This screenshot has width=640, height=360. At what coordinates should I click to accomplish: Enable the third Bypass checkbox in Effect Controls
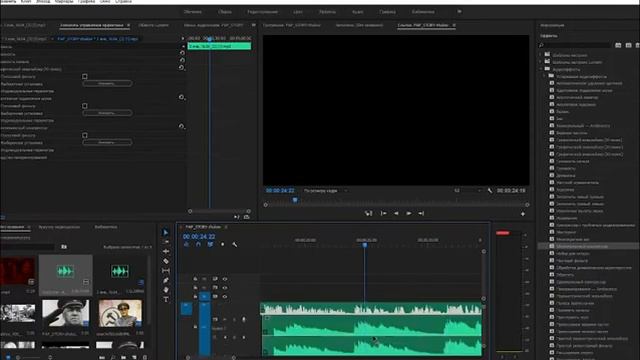coord(84,135)
